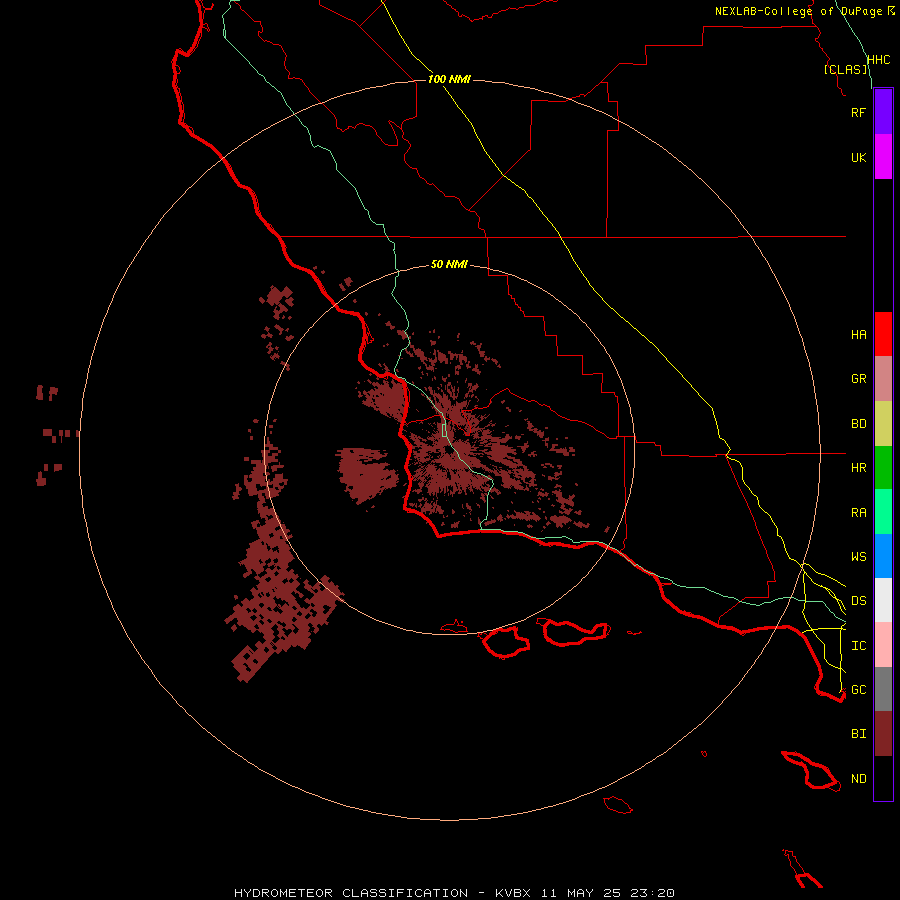Click the red HA legend swatch
Viewport: 900px width, 900px height.
(883, 334)
